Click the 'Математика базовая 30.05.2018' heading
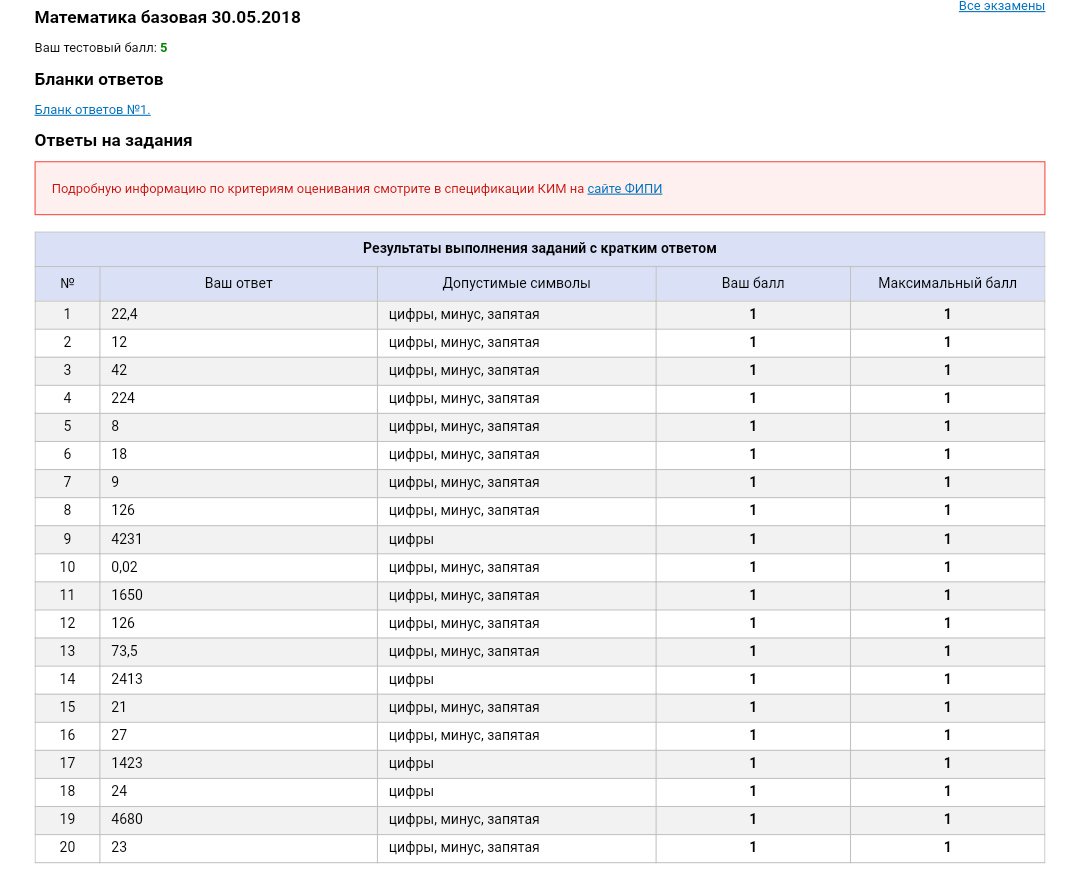The height and width of the screenshot is (889, 1080). click(167, 17)
